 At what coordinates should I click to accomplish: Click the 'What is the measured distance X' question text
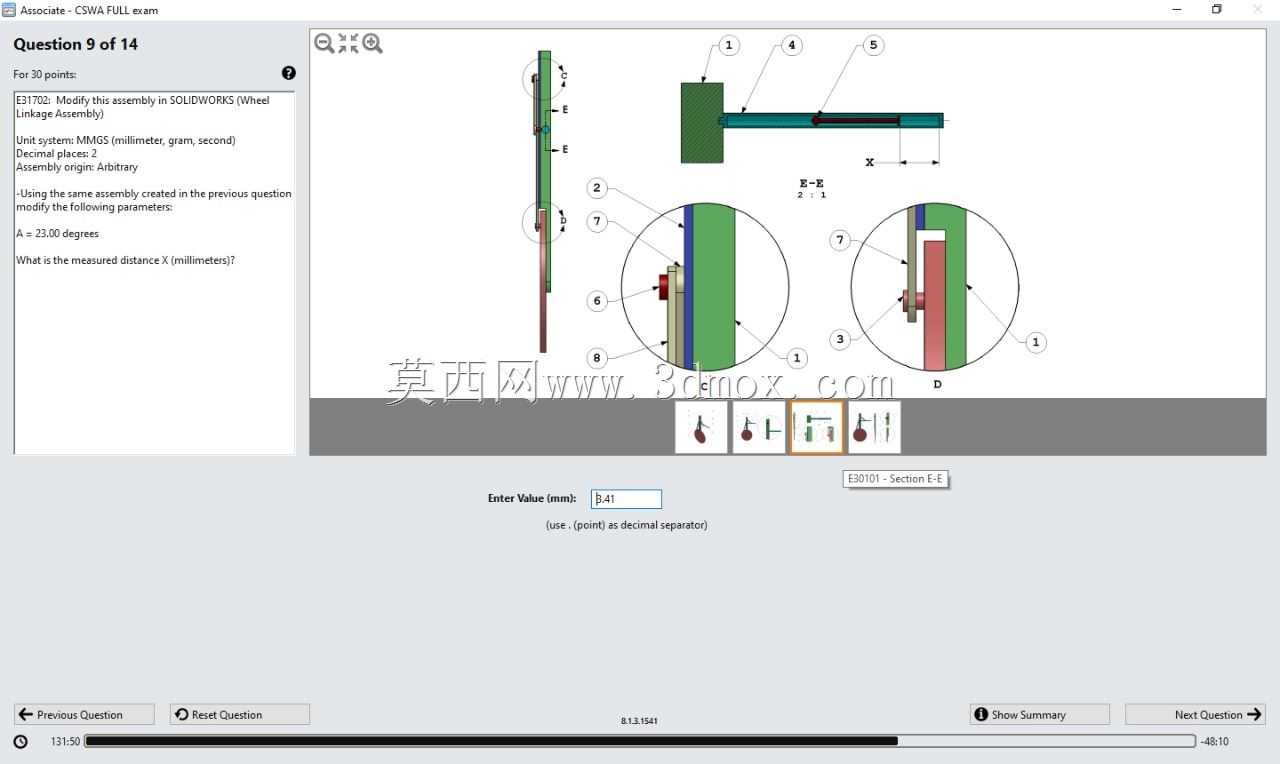pos(125,260)
